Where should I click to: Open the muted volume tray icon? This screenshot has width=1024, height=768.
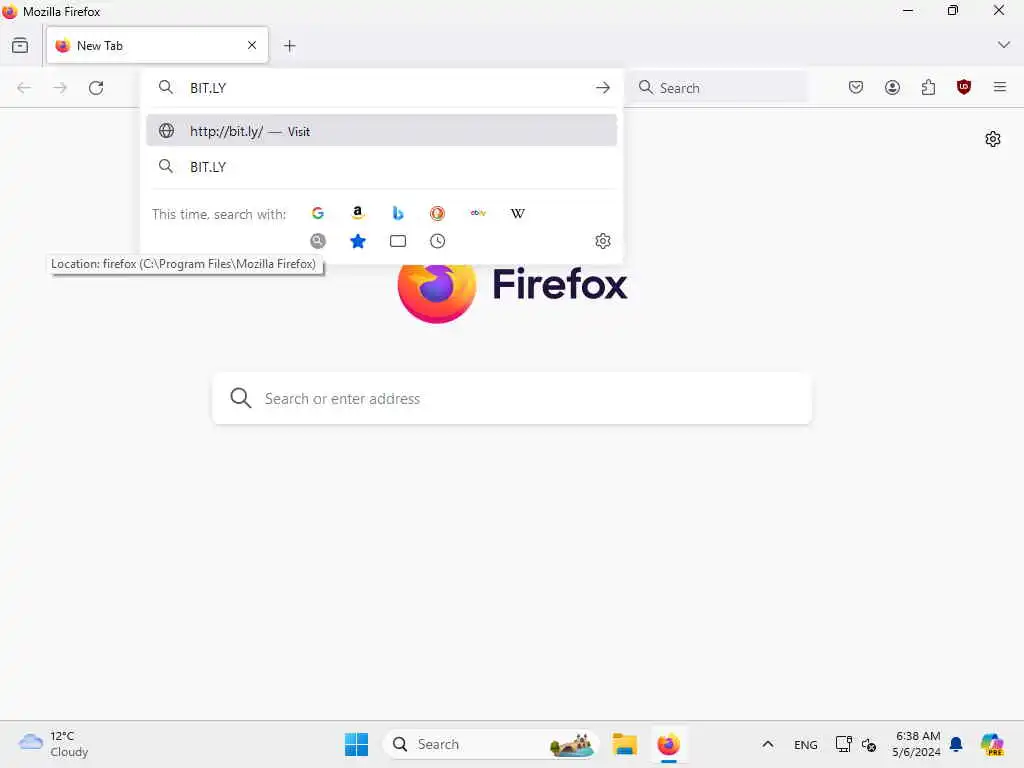click(x=869, y=744)
